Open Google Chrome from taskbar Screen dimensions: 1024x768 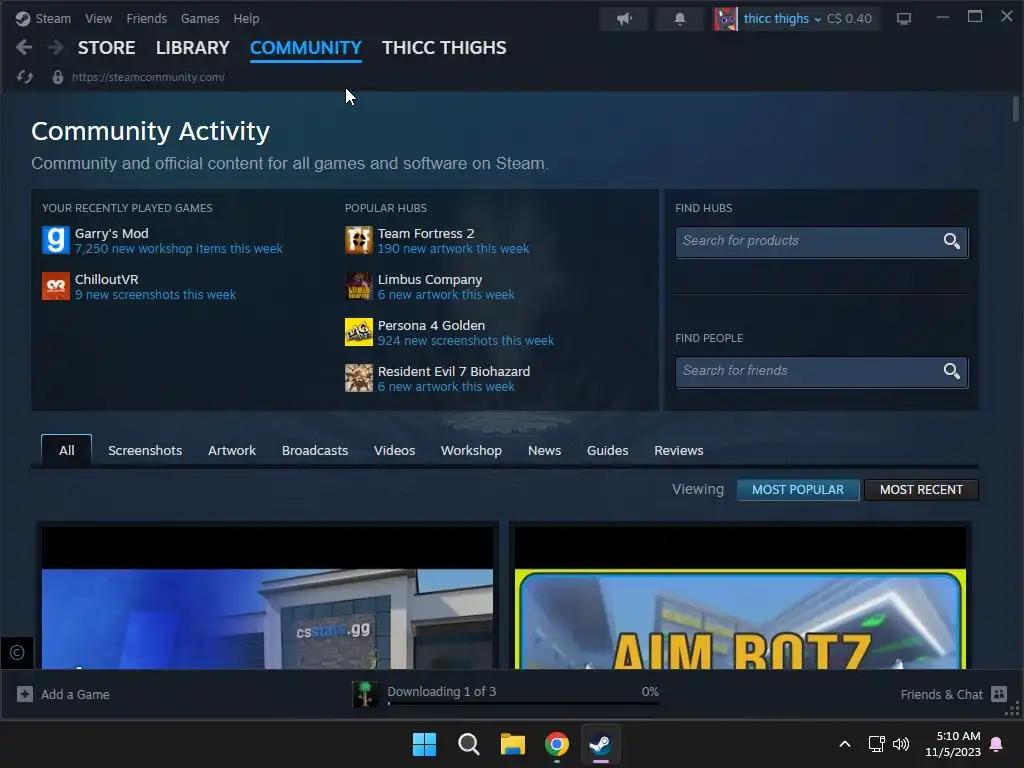coord(556,744)
